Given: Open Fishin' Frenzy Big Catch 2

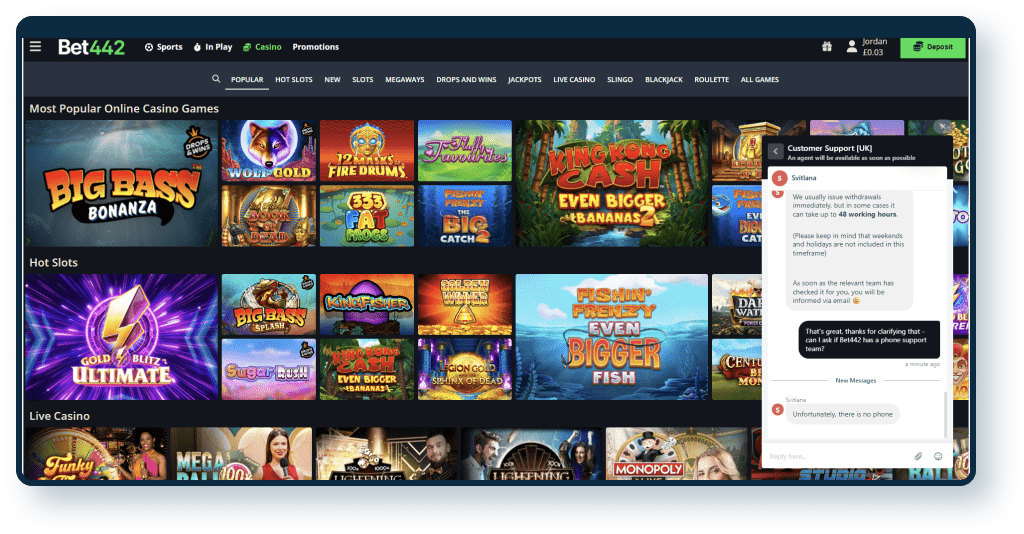Looking at the screenshot, I should [464, 215].
